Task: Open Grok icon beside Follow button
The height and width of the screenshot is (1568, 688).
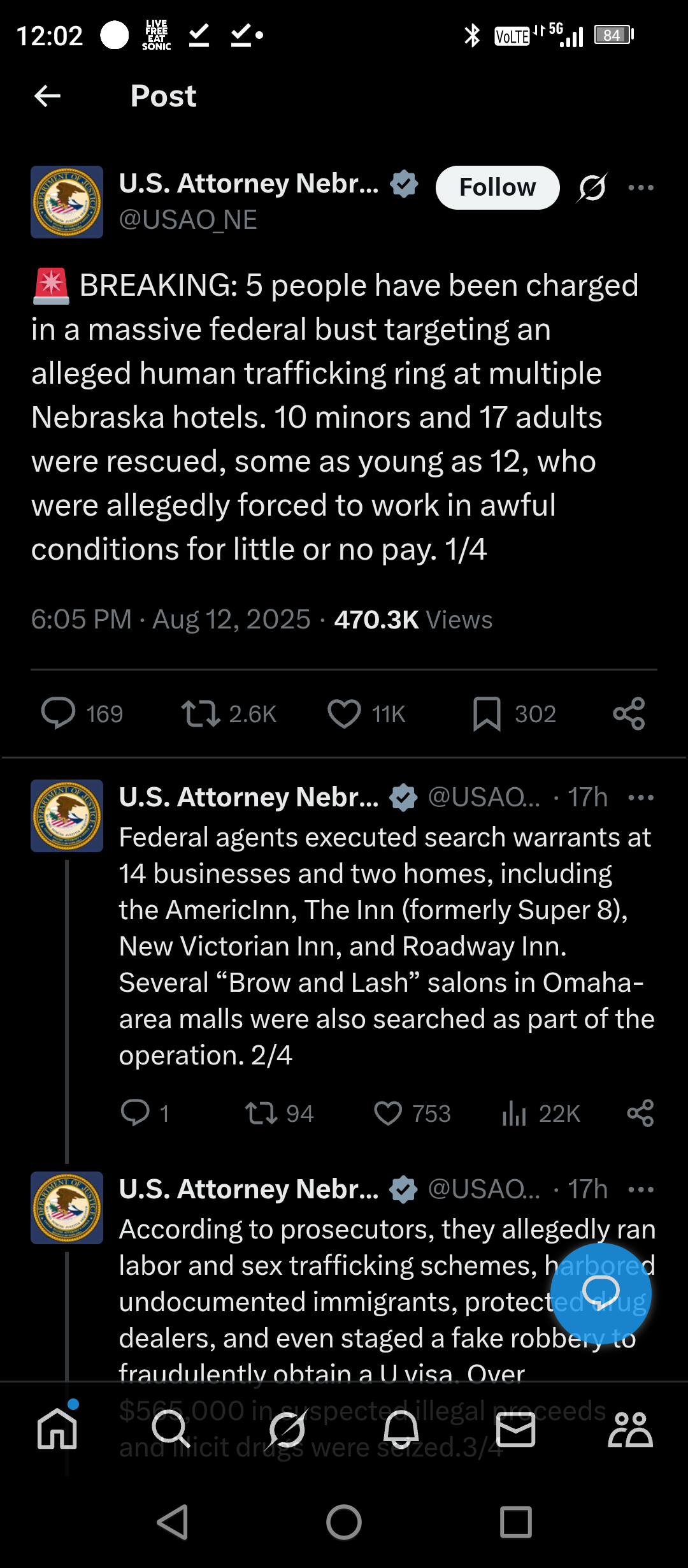Action: [592, 187]
